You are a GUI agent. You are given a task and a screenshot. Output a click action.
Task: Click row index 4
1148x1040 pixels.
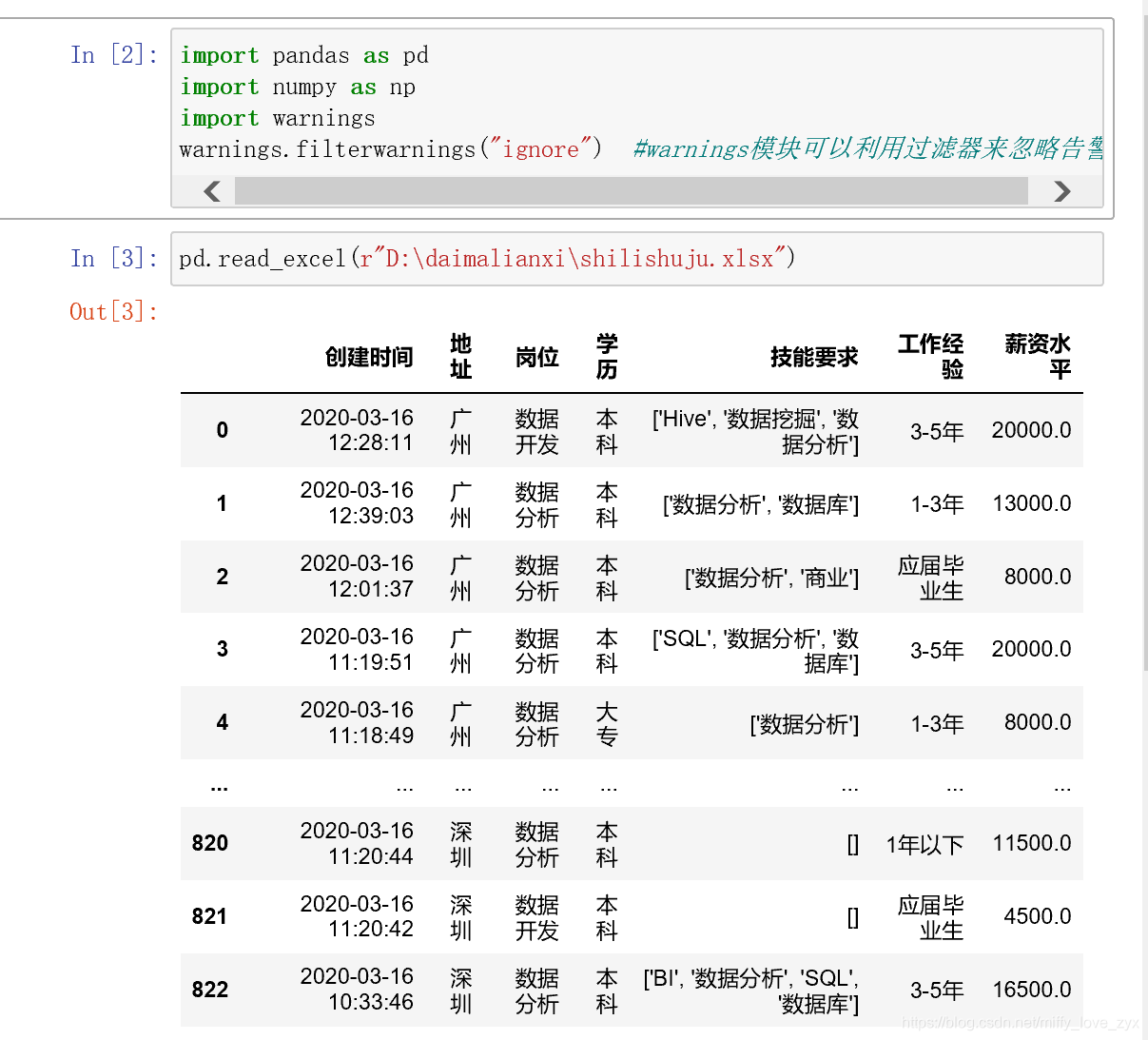pyautogui.click(x=222, y=722)
